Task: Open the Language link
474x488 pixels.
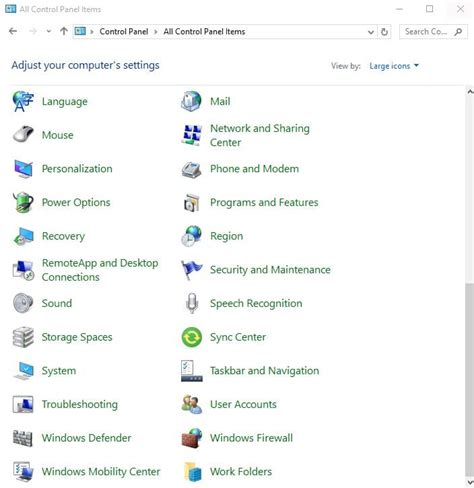Action: (x=65, y=102)
